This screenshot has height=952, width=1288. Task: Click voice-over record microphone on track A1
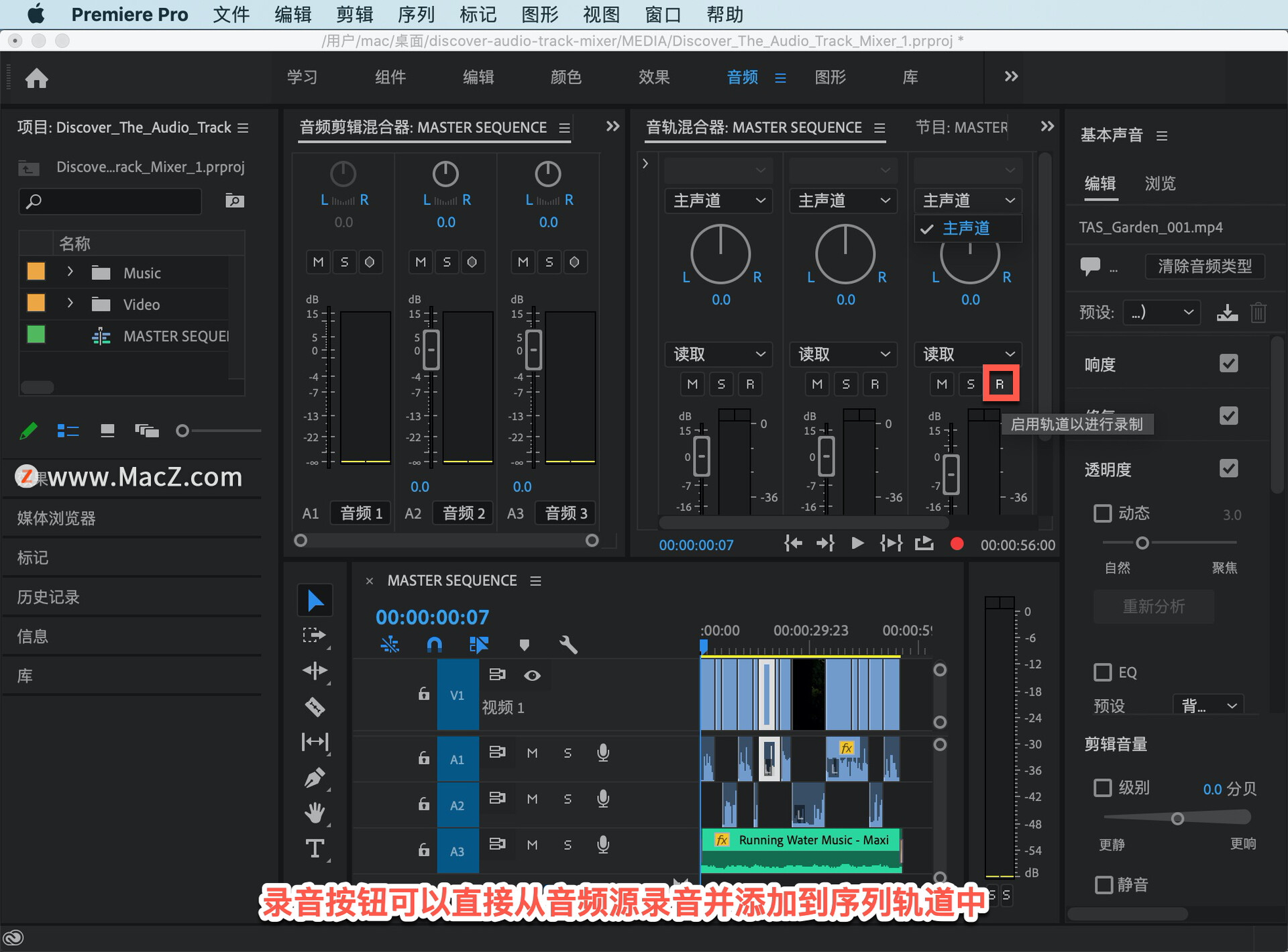(603, 753)
